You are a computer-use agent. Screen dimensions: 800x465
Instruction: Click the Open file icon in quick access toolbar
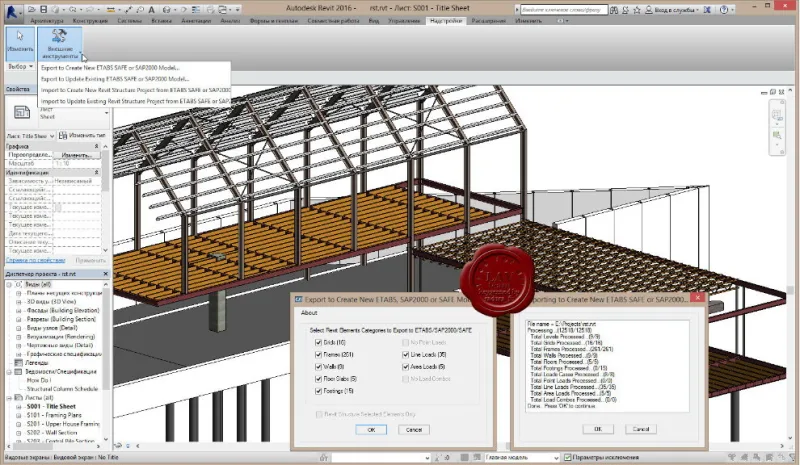[32, 10]
